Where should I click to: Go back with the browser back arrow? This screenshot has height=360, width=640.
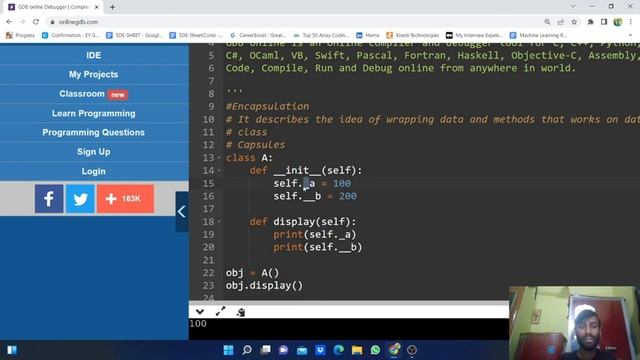click(x=9, y=22)
